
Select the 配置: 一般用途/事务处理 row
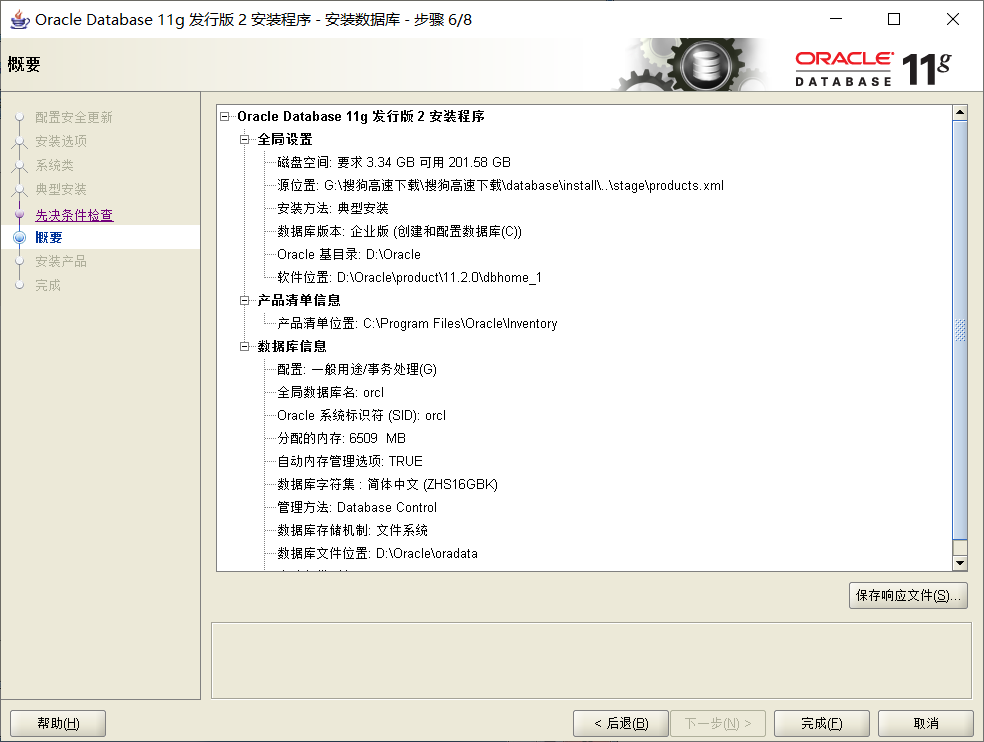pyautogui.click(x=357, y=369)
